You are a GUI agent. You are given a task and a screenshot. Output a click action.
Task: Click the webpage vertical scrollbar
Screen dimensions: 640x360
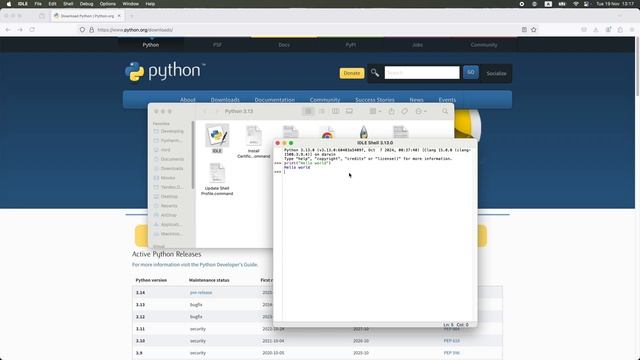tap(637, 67)
